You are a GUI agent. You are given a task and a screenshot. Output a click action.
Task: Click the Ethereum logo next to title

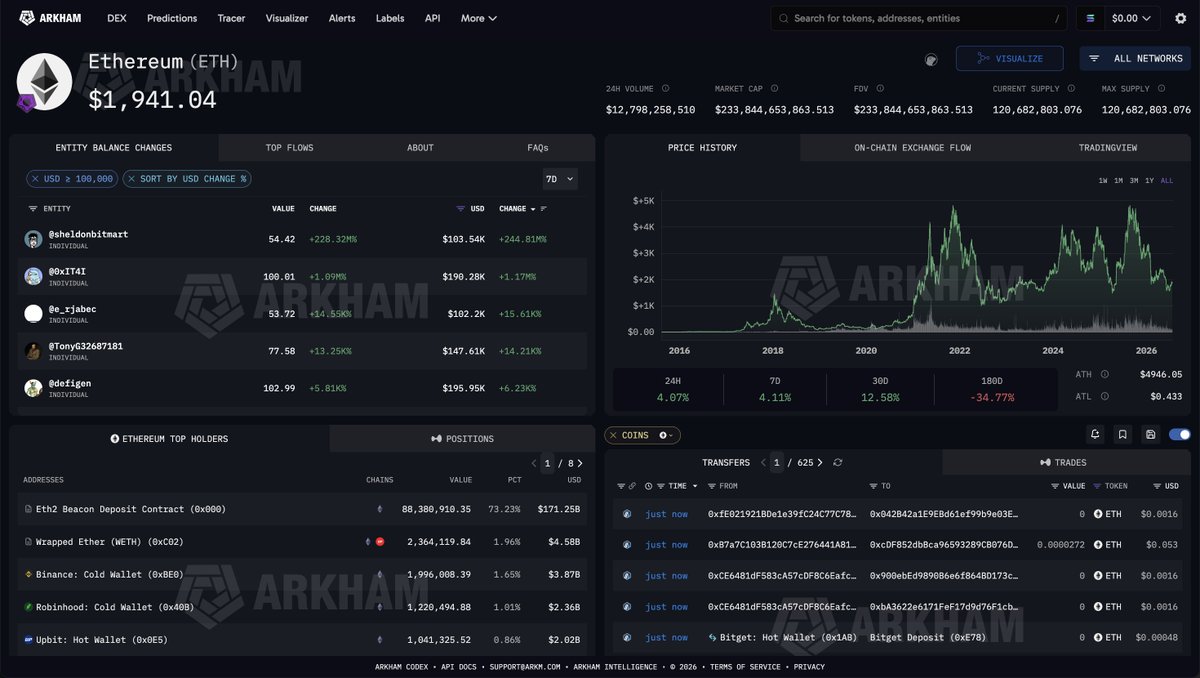[44, 82]
